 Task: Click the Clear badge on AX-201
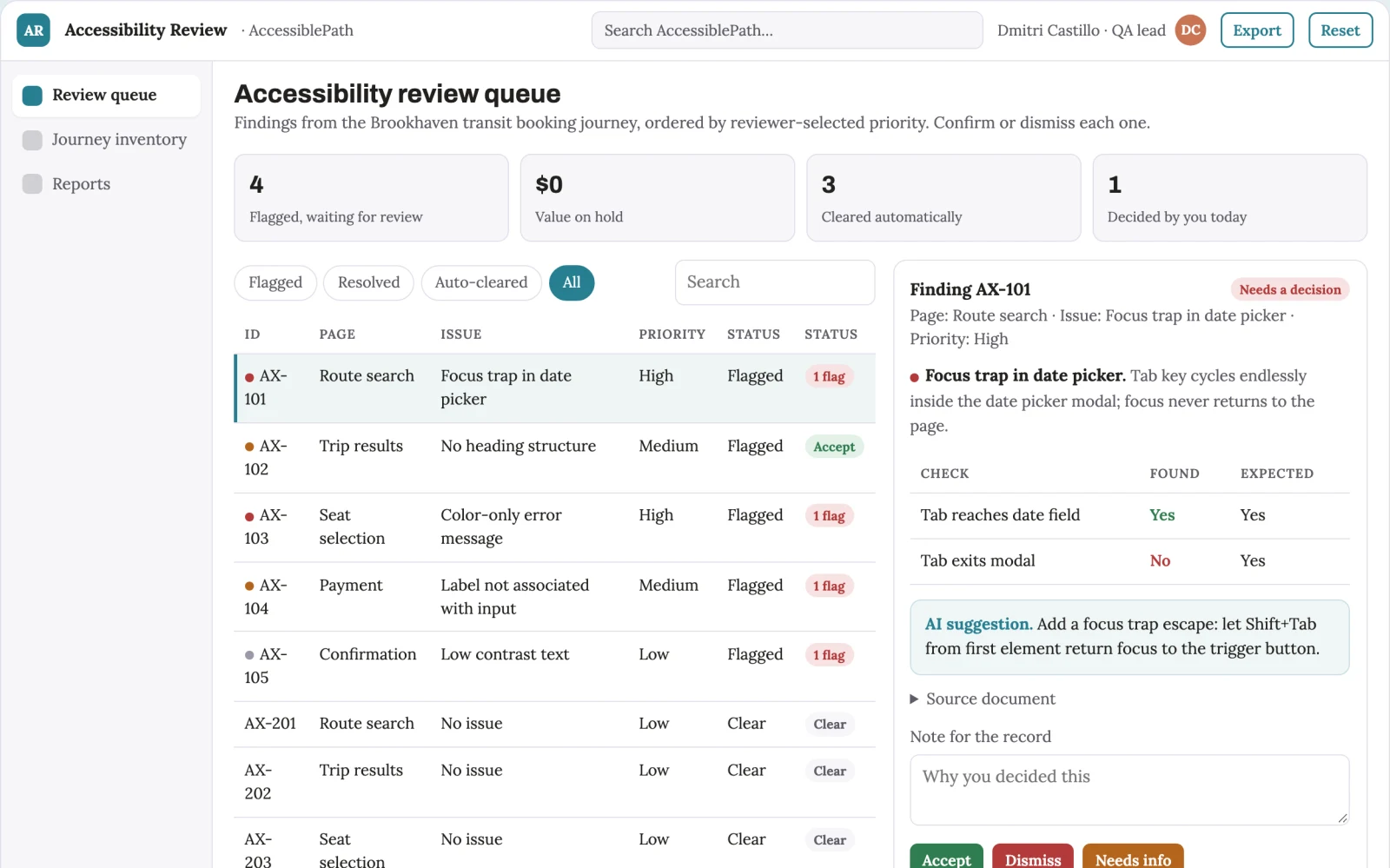pos(830,725)
